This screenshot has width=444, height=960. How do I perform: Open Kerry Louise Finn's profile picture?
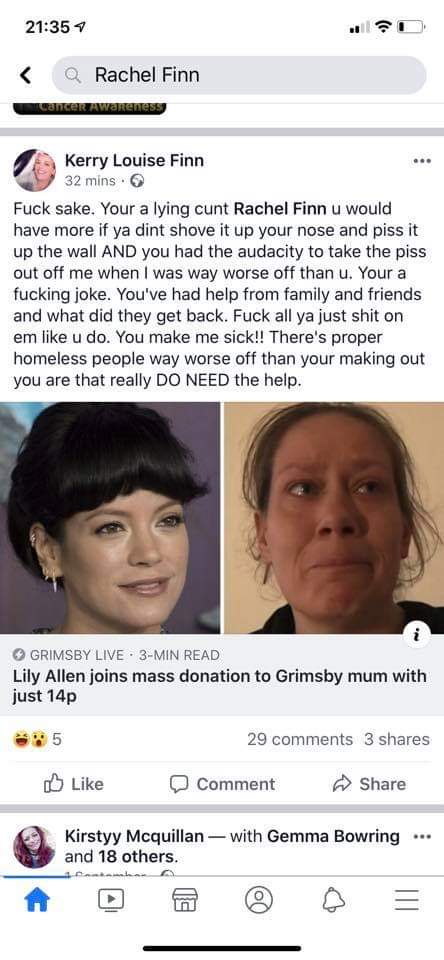34,170
